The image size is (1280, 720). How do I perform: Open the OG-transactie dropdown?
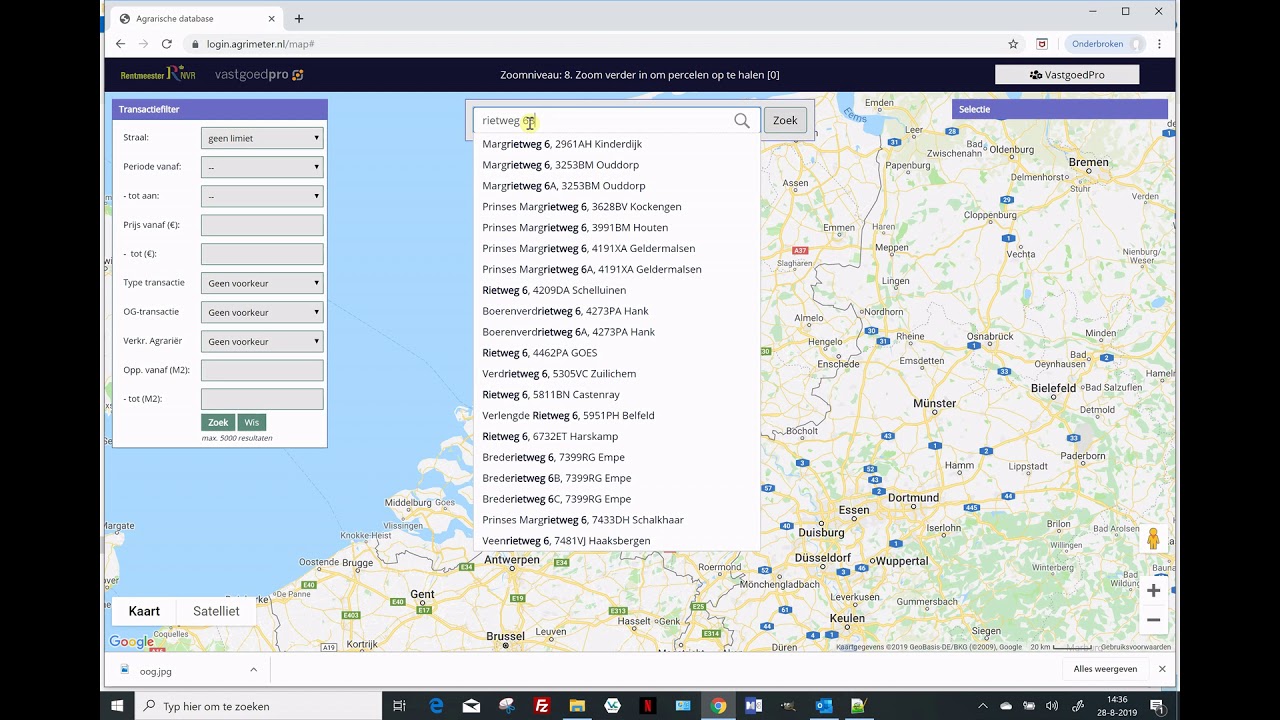pos(262,312)
